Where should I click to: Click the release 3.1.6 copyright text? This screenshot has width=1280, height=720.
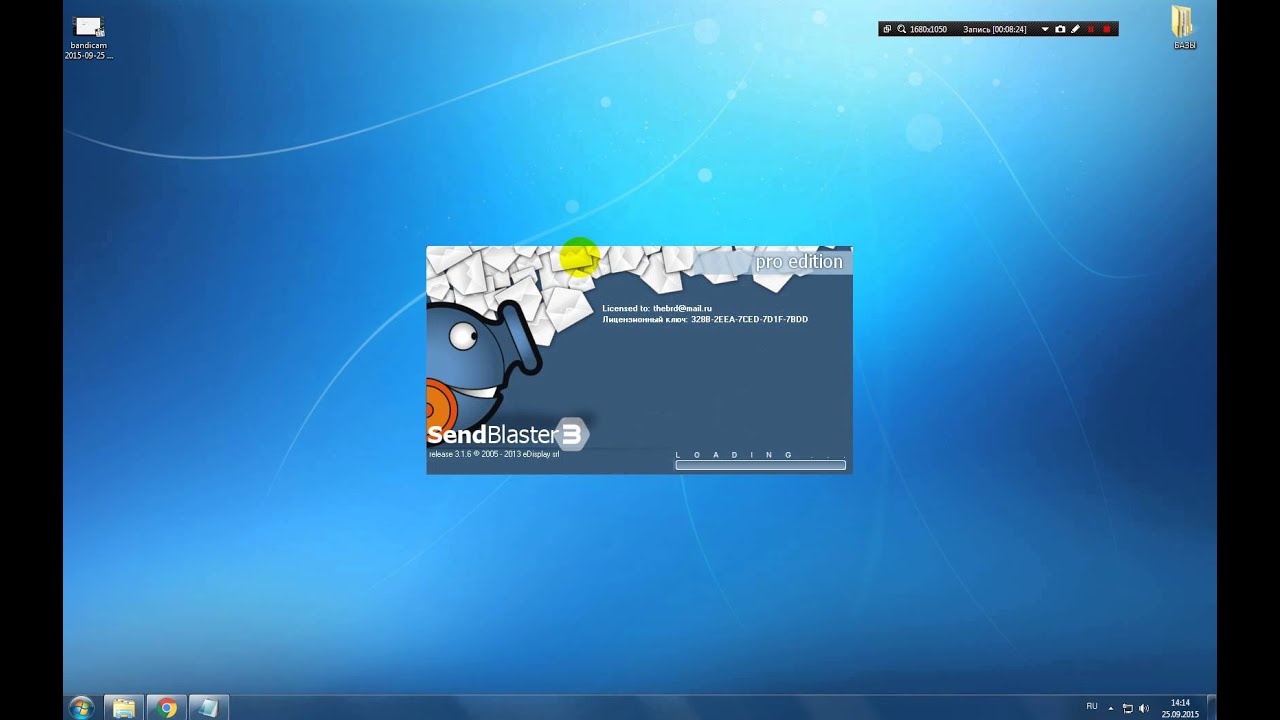(494, 454)
